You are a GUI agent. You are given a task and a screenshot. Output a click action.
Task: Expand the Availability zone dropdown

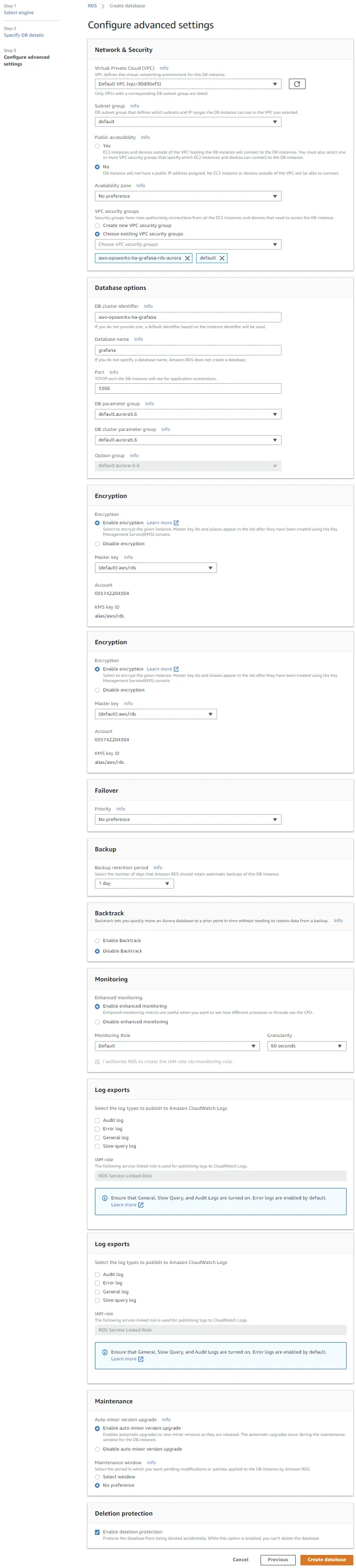pyautogui.click(x=187, y=196)
